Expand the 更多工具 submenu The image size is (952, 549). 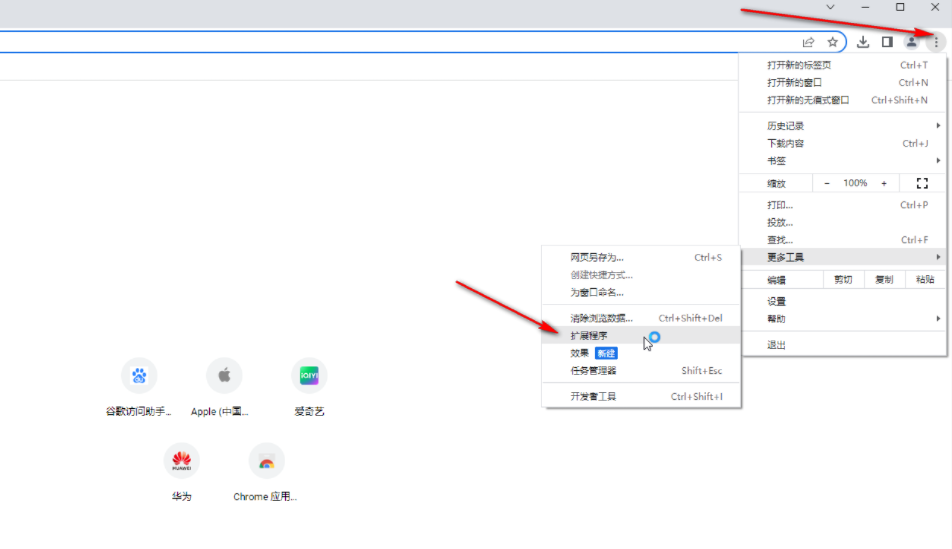[x=843, y=257]
